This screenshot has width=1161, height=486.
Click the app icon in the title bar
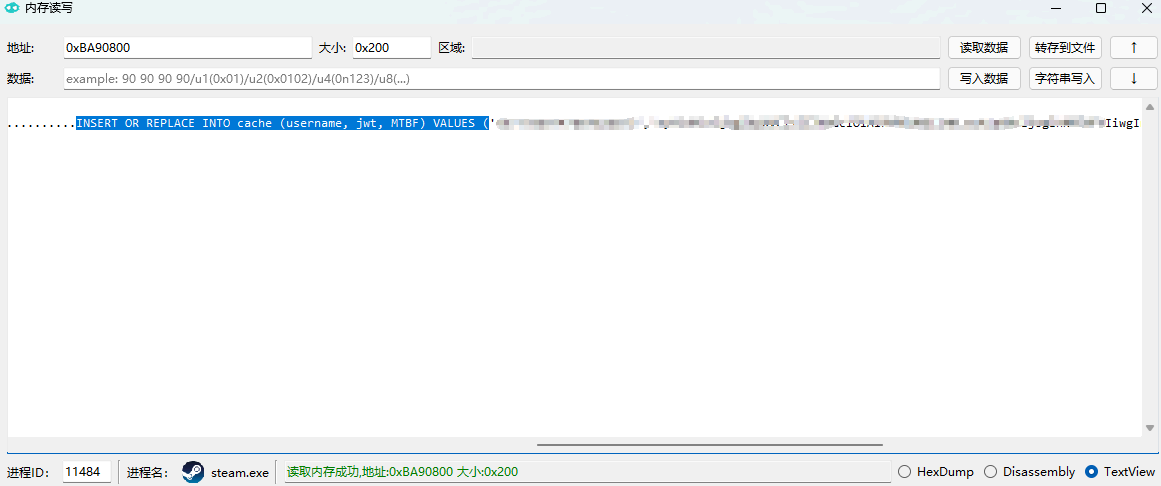tap(12, 8)
